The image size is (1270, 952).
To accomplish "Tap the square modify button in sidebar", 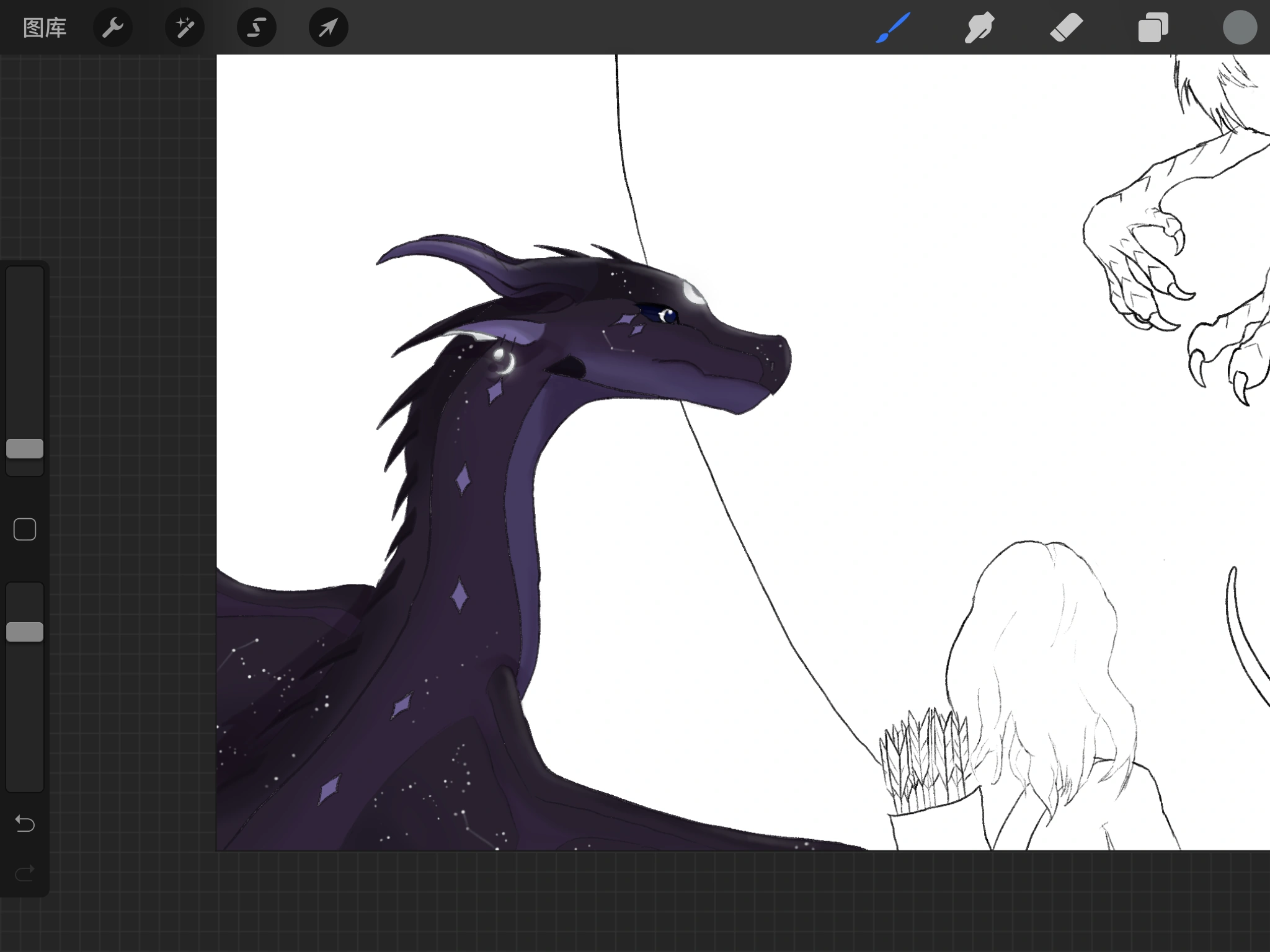I will (x=25, y=530).
